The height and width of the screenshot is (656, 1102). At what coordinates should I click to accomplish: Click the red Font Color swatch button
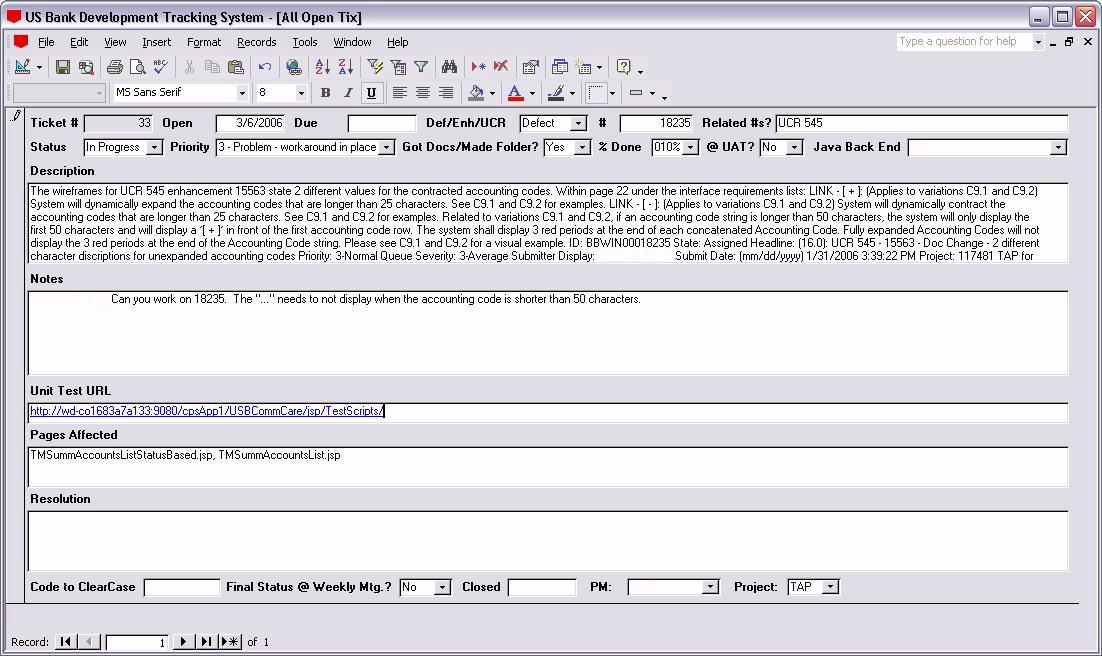click(515, 93)
